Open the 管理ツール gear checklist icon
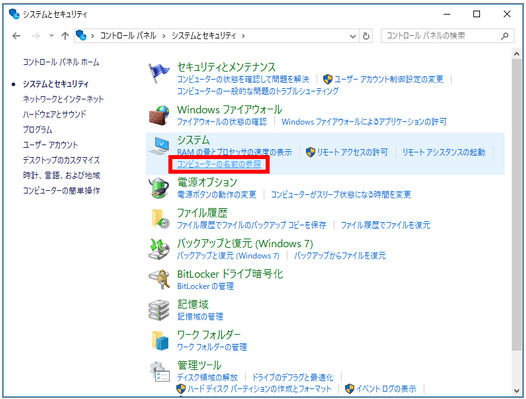Image resolution: width=526 pixels, height=399 pixels. [x=160, y=371]
